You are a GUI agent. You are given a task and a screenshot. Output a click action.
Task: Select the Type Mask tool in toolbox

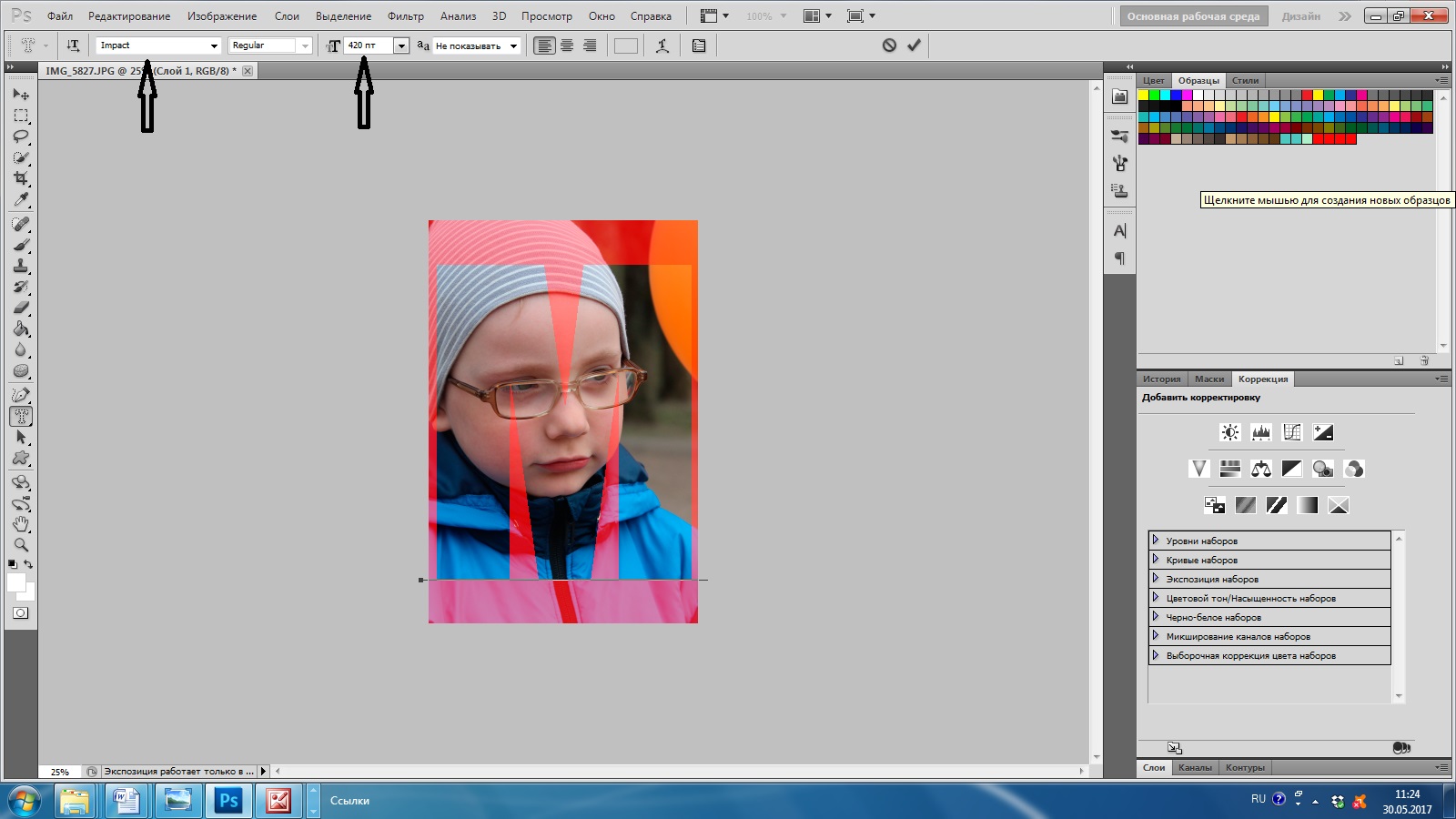coord(21,416)
